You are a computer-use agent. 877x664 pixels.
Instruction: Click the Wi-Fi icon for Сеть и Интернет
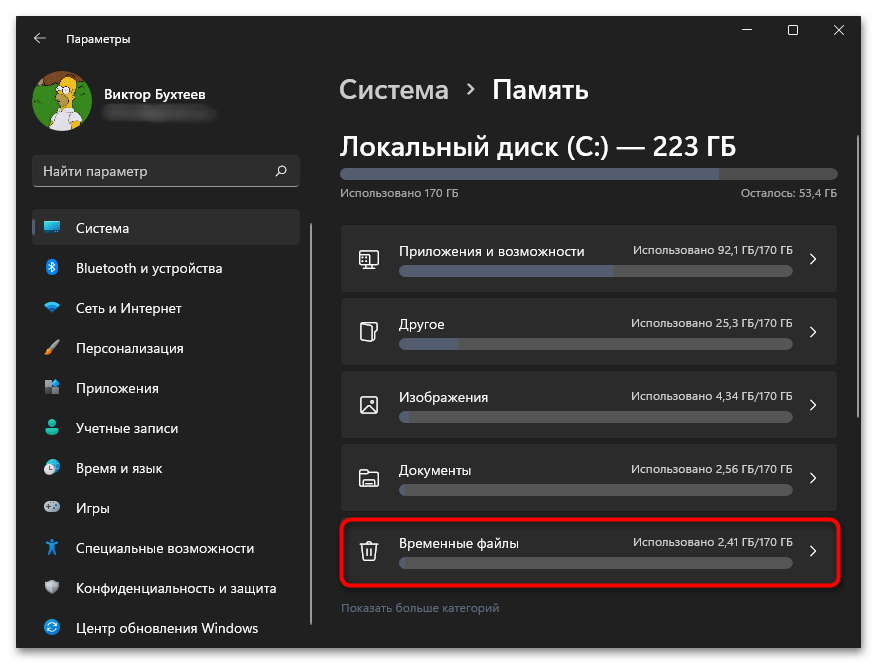click(52, 307)
